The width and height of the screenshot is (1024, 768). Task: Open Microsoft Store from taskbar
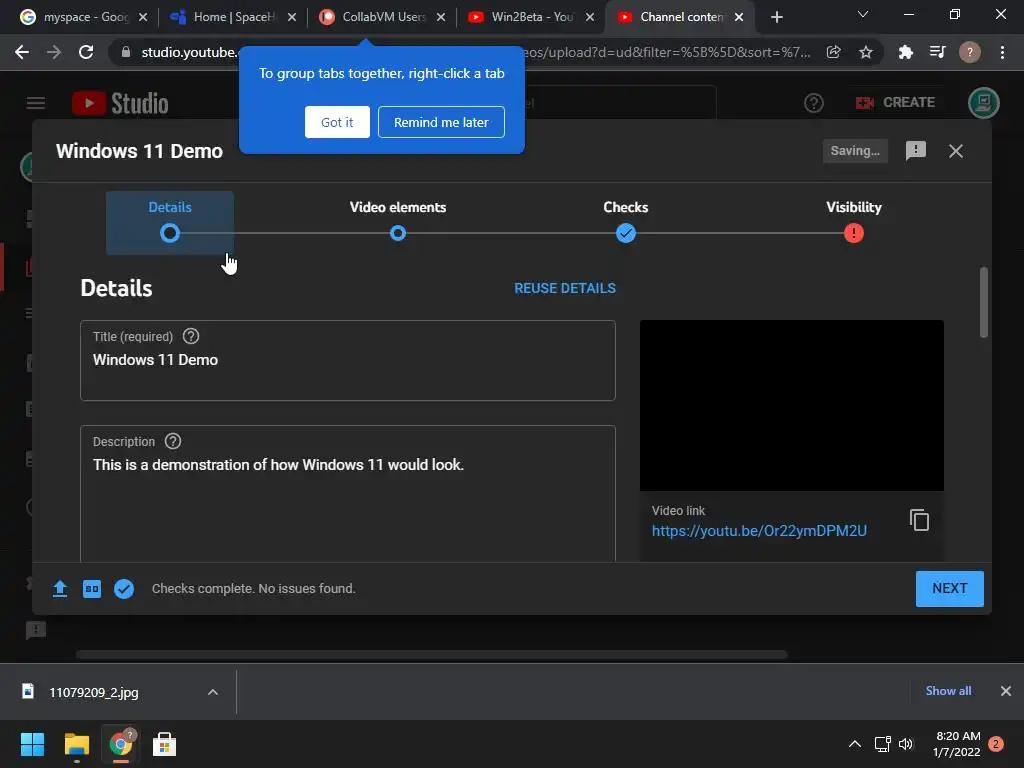[x=164, y=744]
